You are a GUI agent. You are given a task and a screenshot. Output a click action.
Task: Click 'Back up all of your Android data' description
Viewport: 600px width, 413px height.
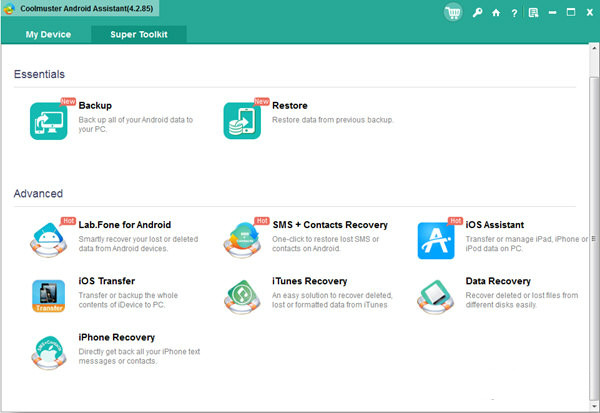point(135,124)
